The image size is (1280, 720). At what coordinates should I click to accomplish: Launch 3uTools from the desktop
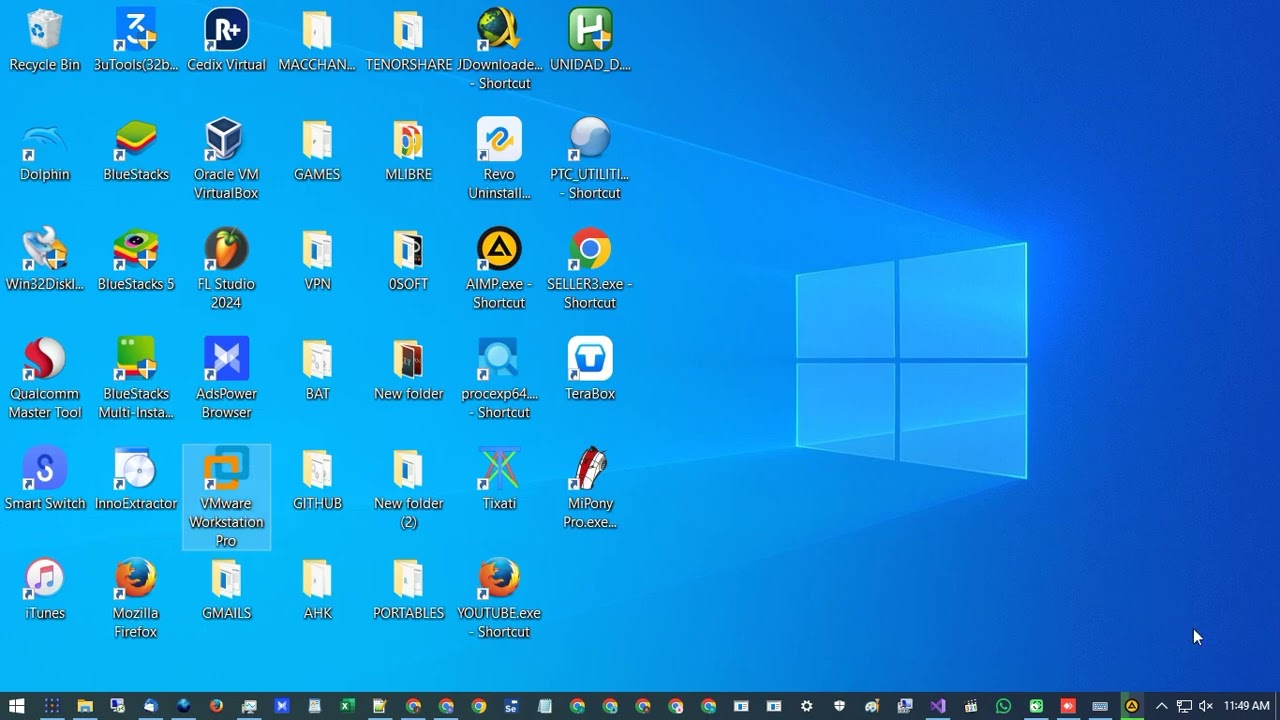(136, 41)
